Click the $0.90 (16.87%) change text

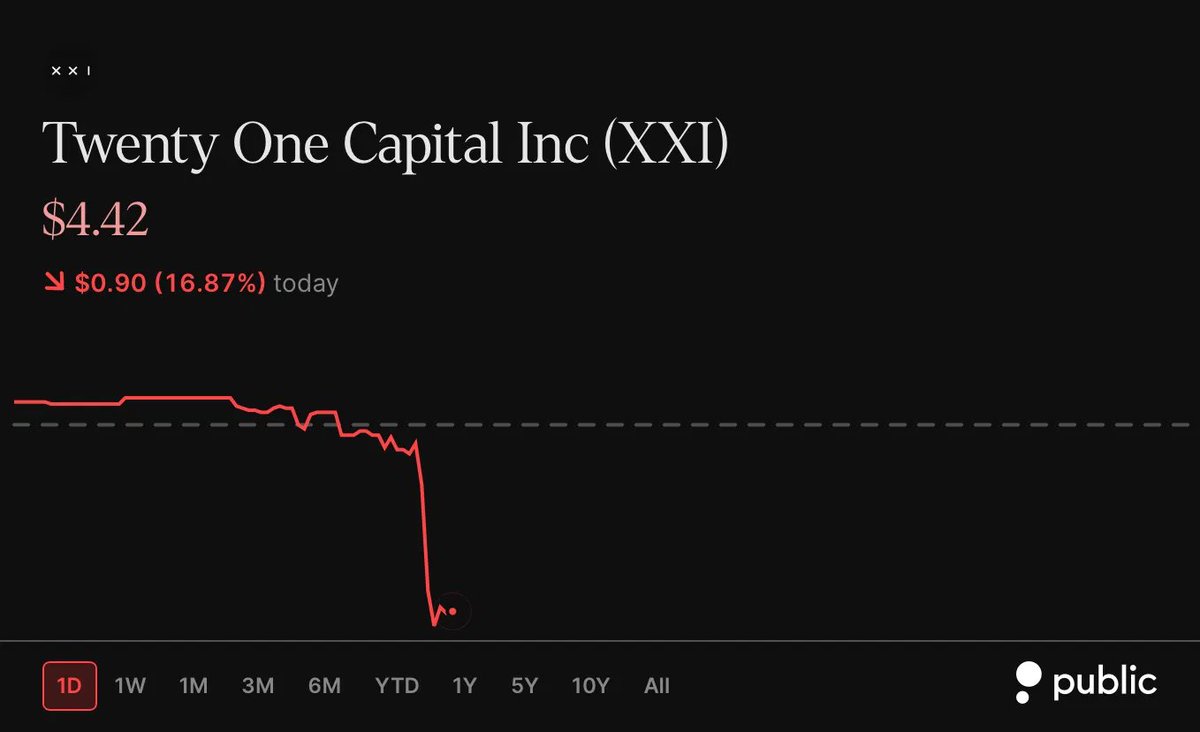pyautogui.click(x=170, y=283)
